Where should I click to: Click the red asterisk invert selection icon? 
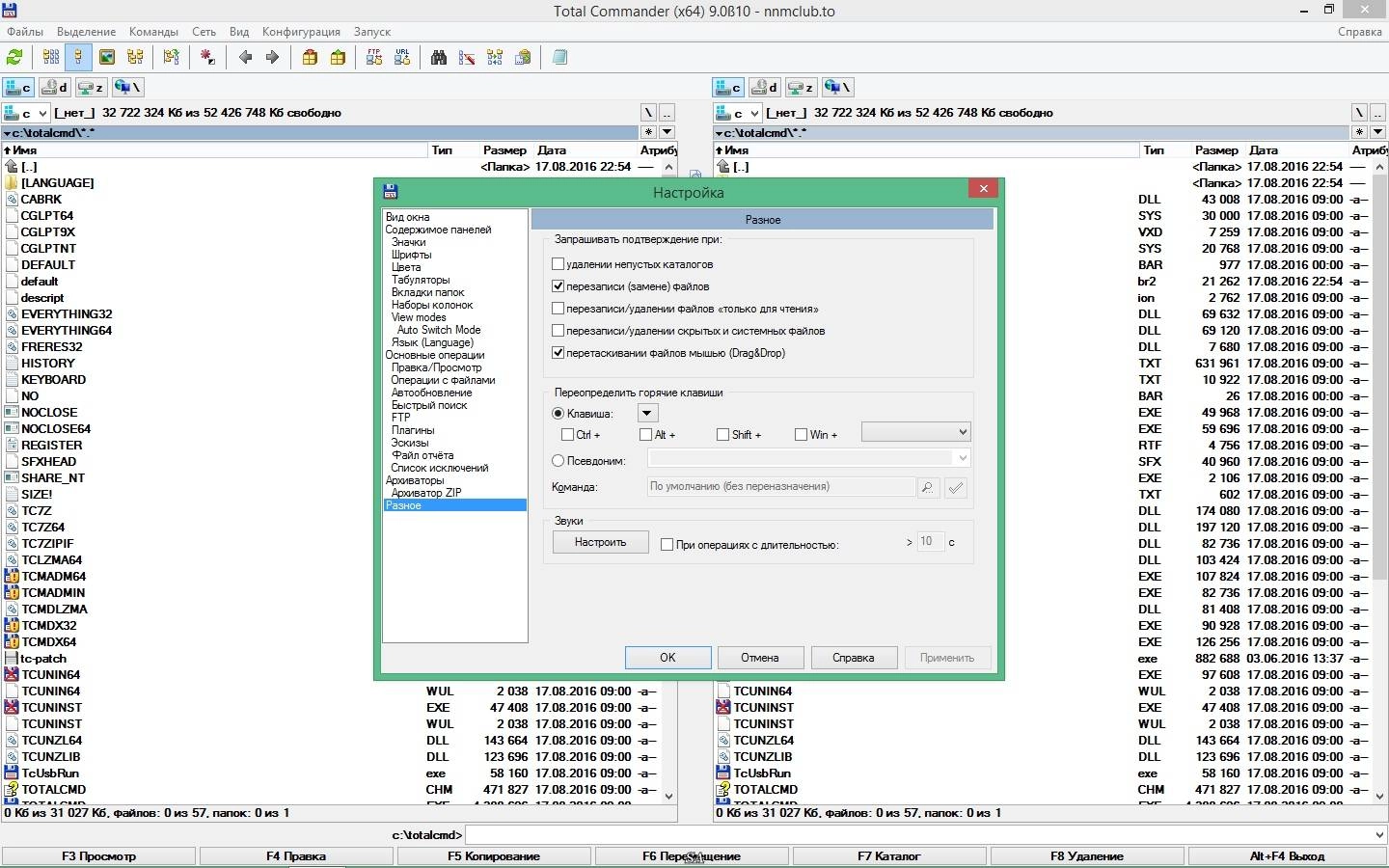pos(207,58)
